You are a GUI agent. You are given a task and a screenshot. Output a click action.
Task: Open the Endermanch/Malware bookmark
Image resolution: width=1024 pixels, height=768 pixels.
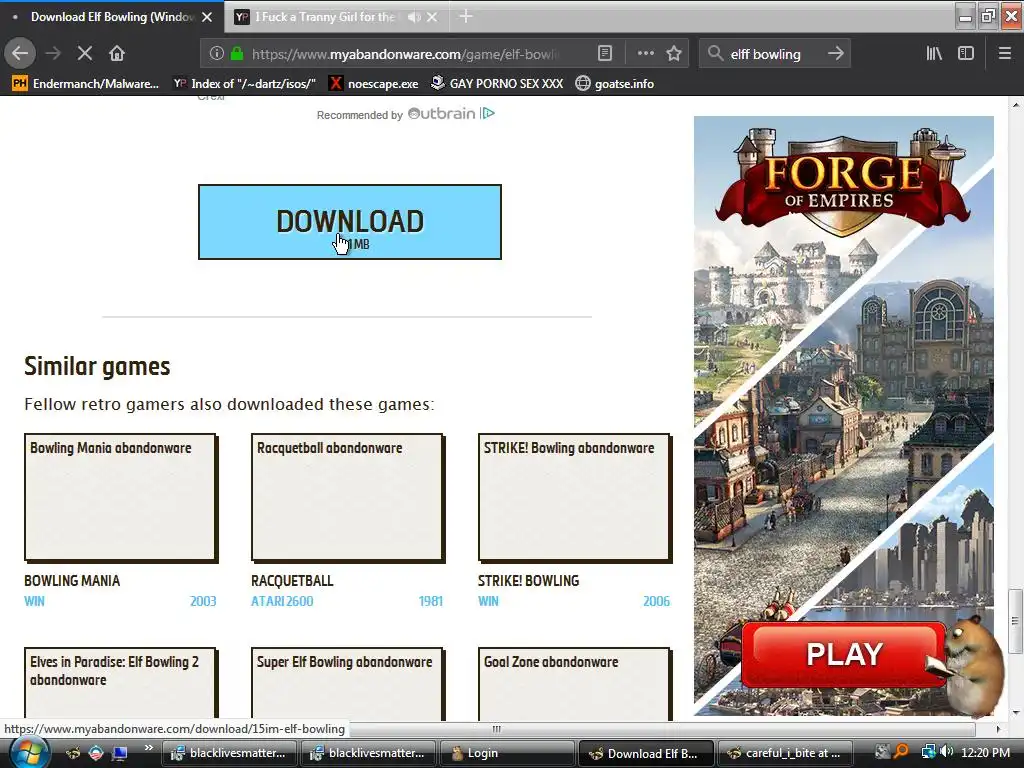[86, 84]
